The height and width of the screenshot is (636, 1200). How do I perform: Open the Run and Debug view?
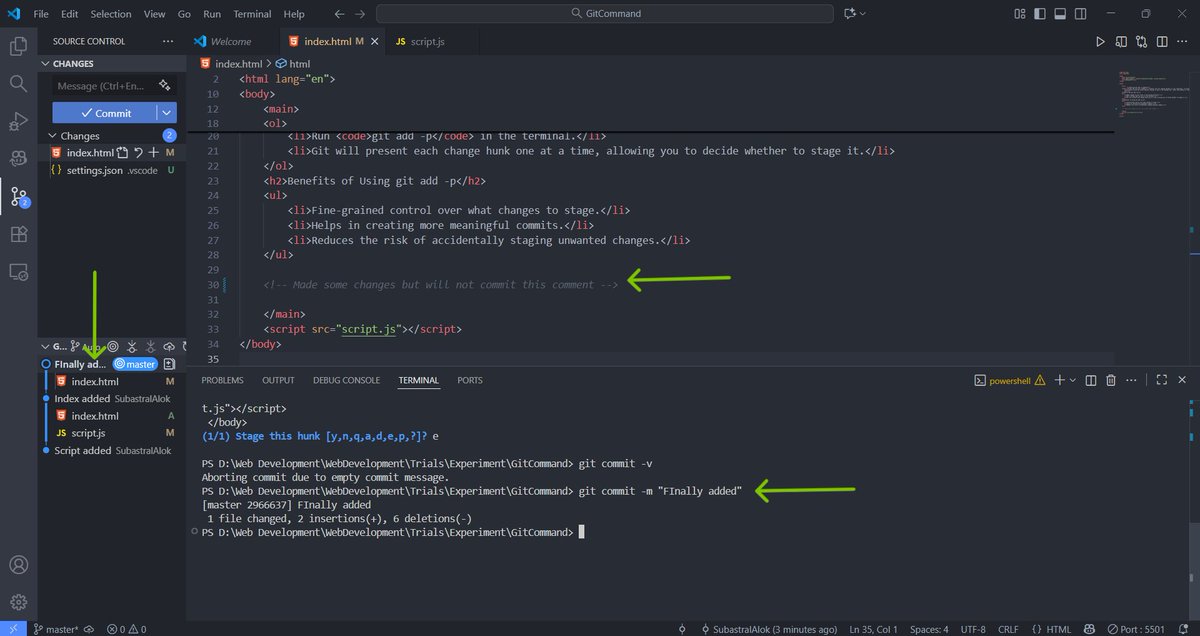click(18, 121)
